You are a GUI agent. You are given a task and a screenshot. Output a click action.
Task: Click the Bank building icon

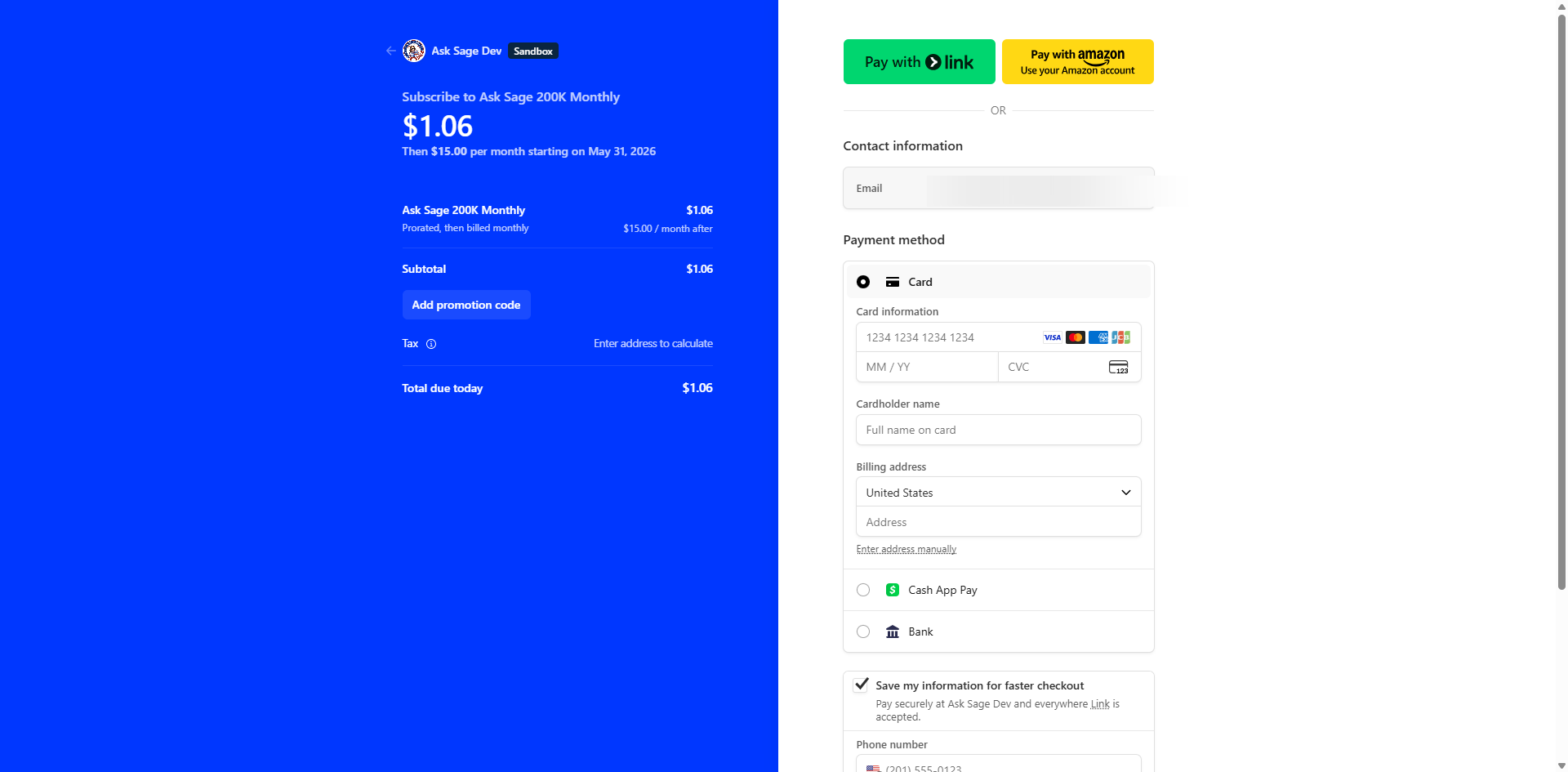[x=893, y=631]
